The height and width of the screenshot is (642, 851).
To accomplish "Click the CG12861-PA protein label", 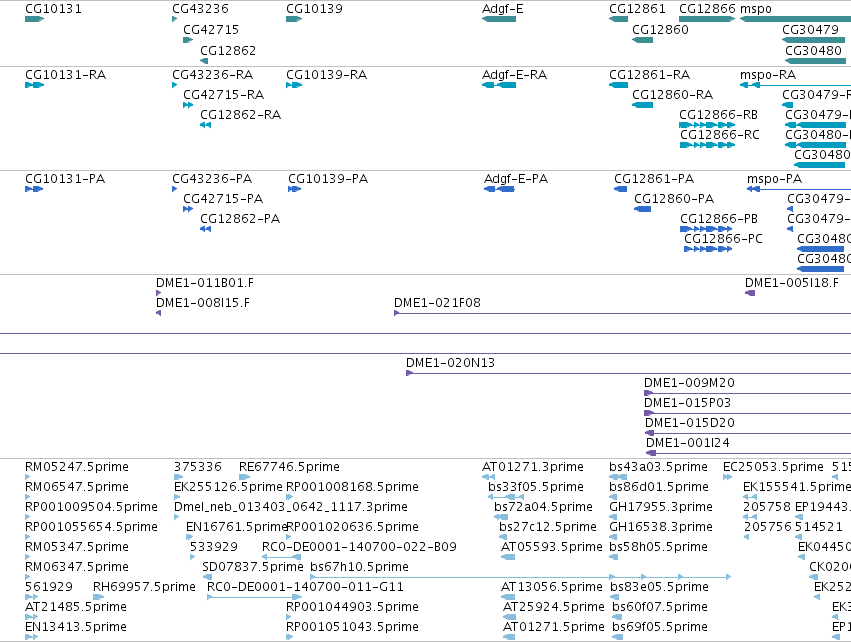I will (654, 179).
